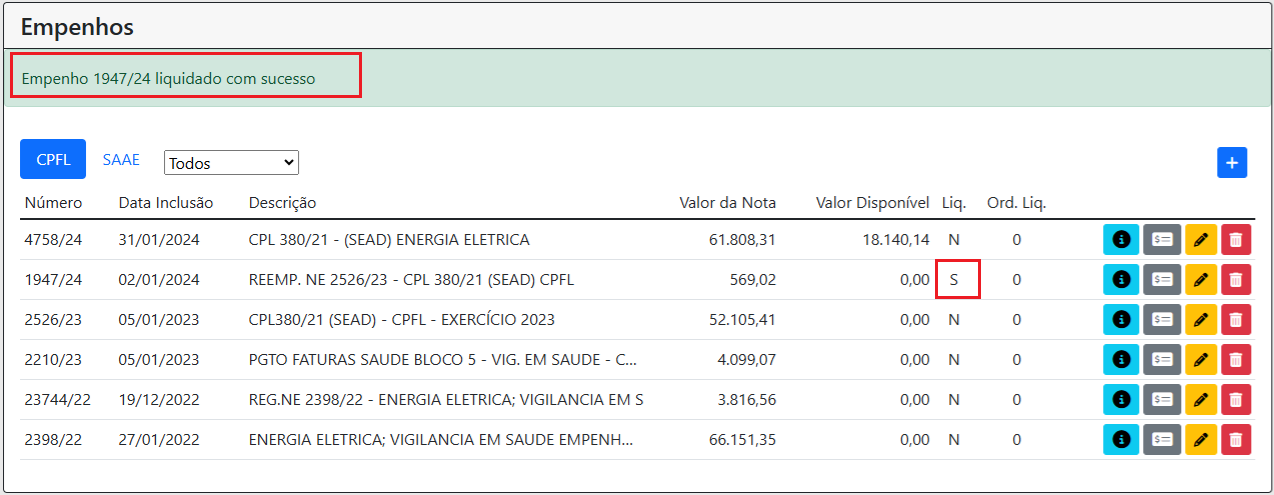The width and height of the screenshot is (1274, 495).
Task: Click the info icon for empenho 2526/23
Action: point(1121,320)
